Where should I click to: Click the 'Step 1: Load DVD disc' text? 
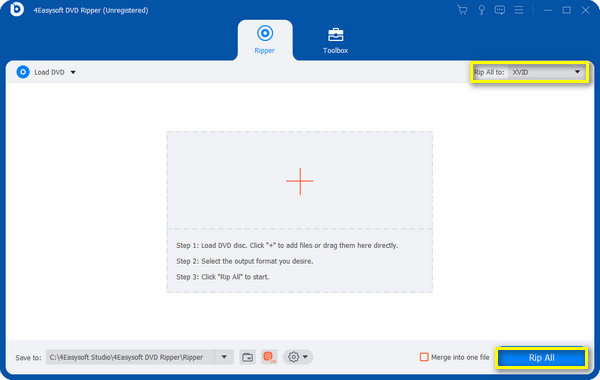(x=287, y=245)
